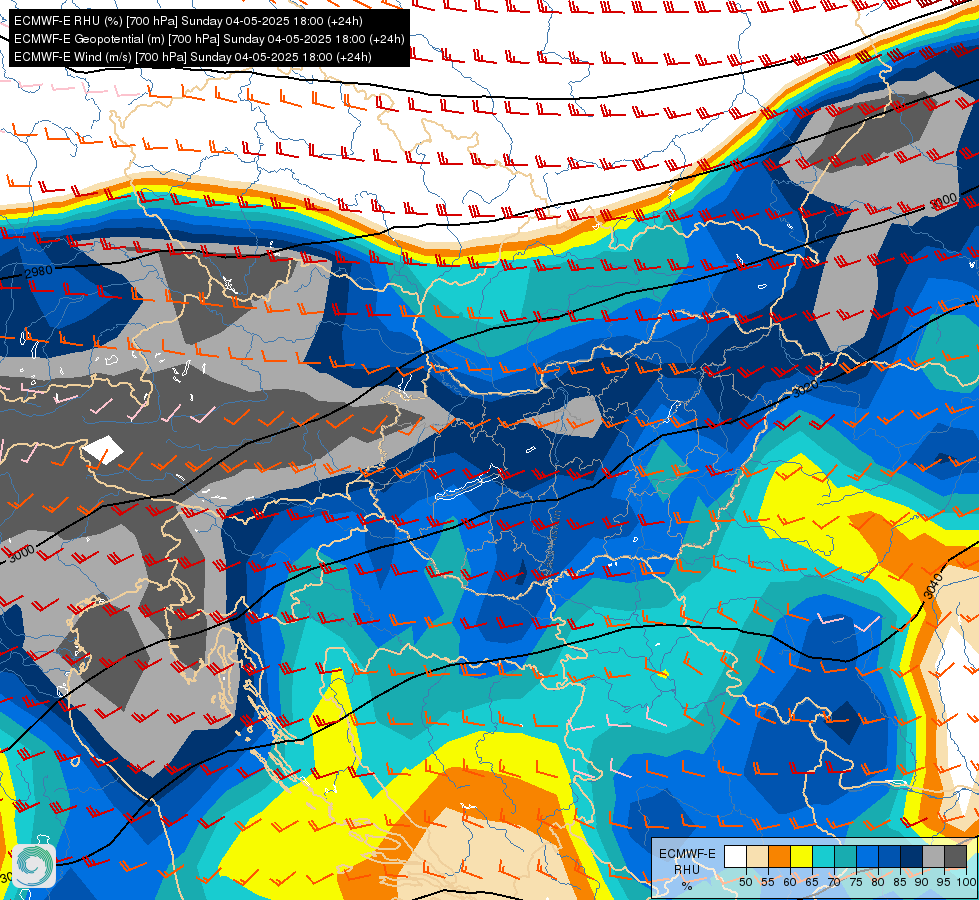Image resolution: width=979 pixels, height=900 pixels.
Task: Click the '55' legend tick value
Action: coord(768,882)
